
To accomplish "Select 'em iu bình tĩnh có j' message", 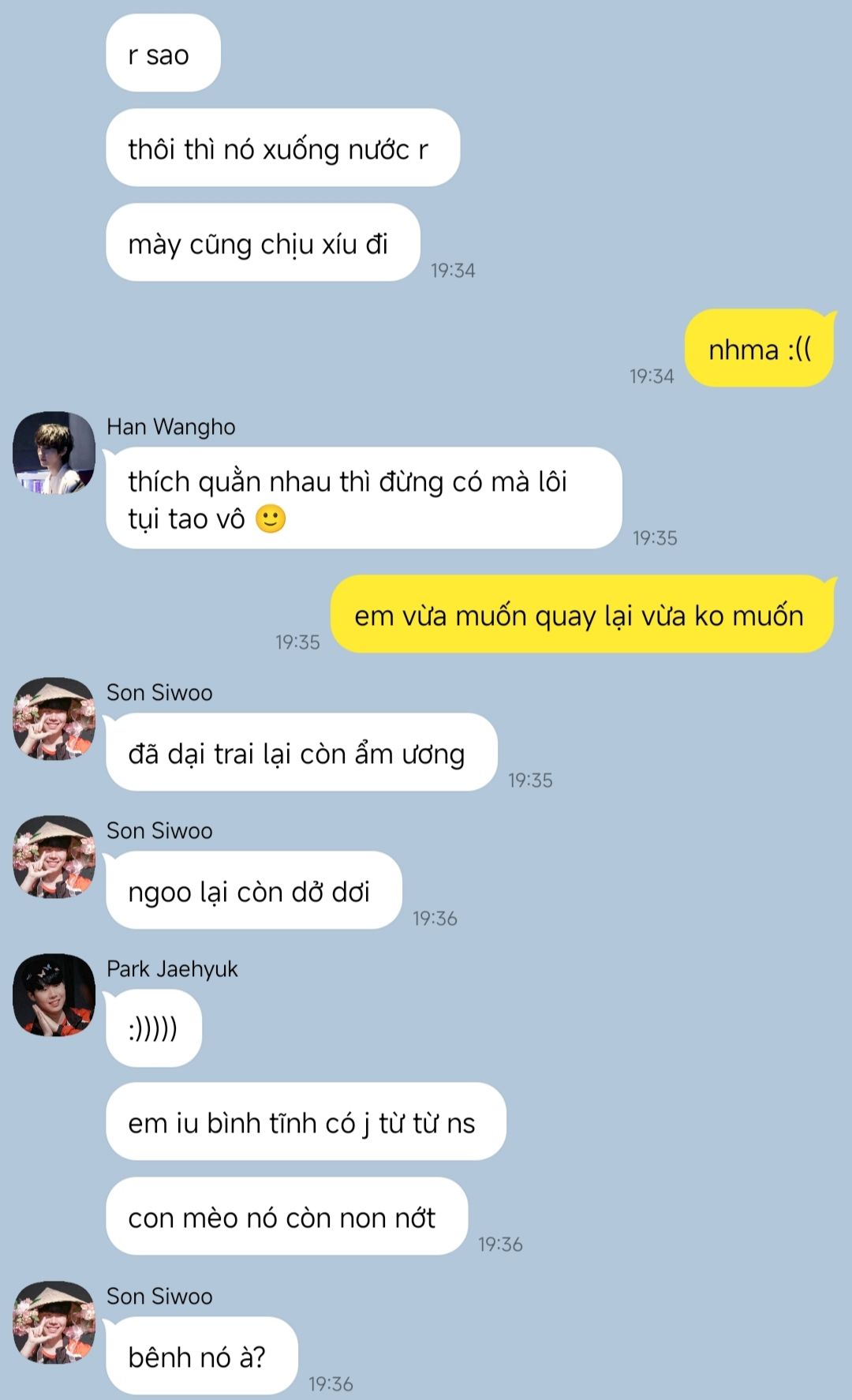I will point(306,1121).
